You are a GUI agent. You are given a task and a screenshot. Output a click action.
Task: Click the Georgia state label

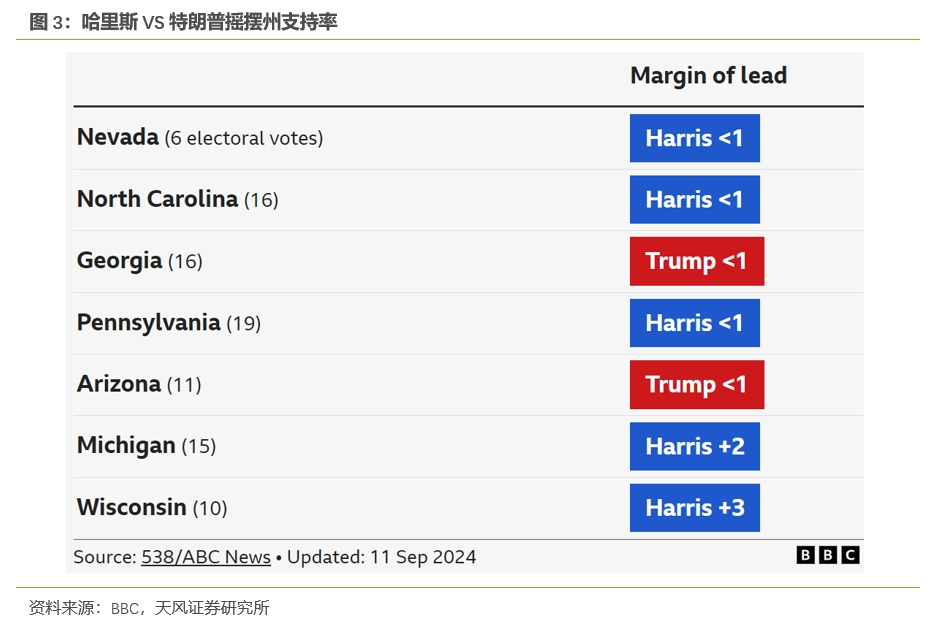tap(119, 261)
